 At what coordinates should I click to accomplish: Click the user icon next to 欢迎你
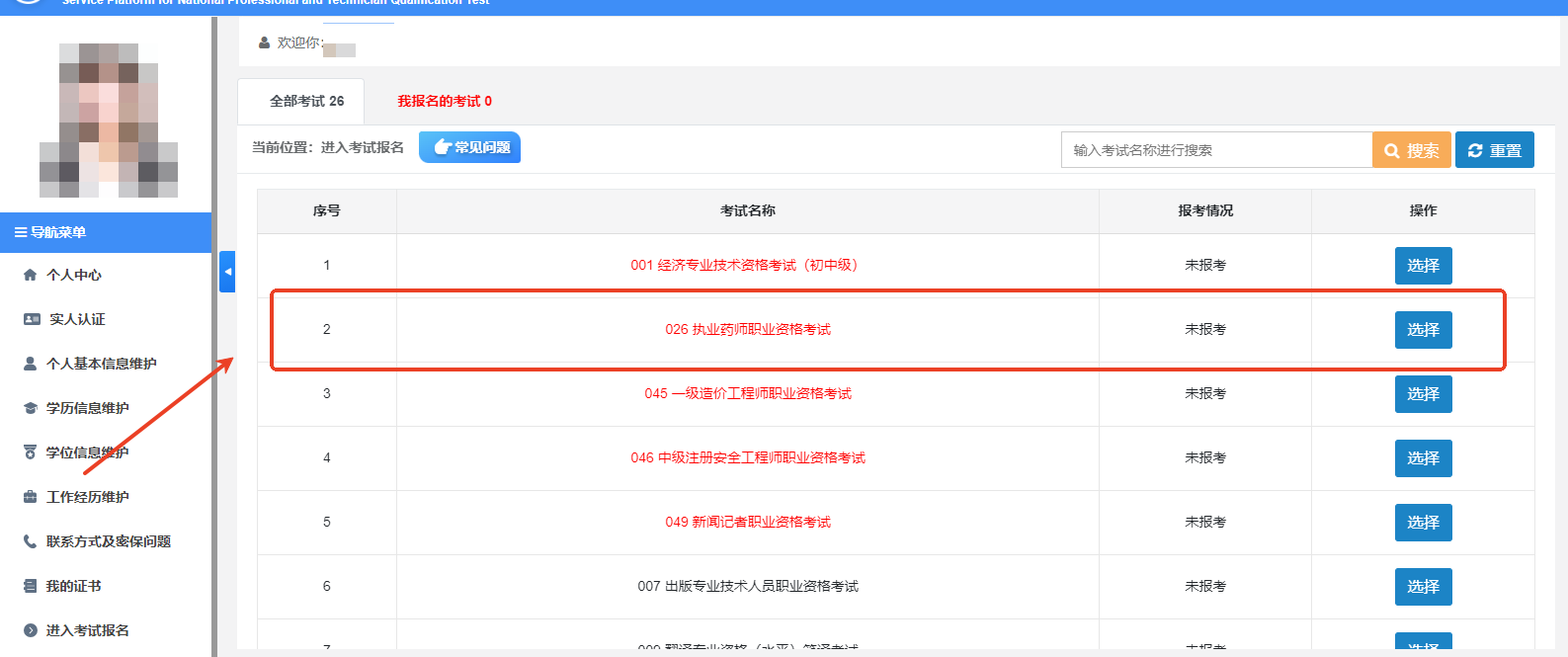(x=264, y=42)
